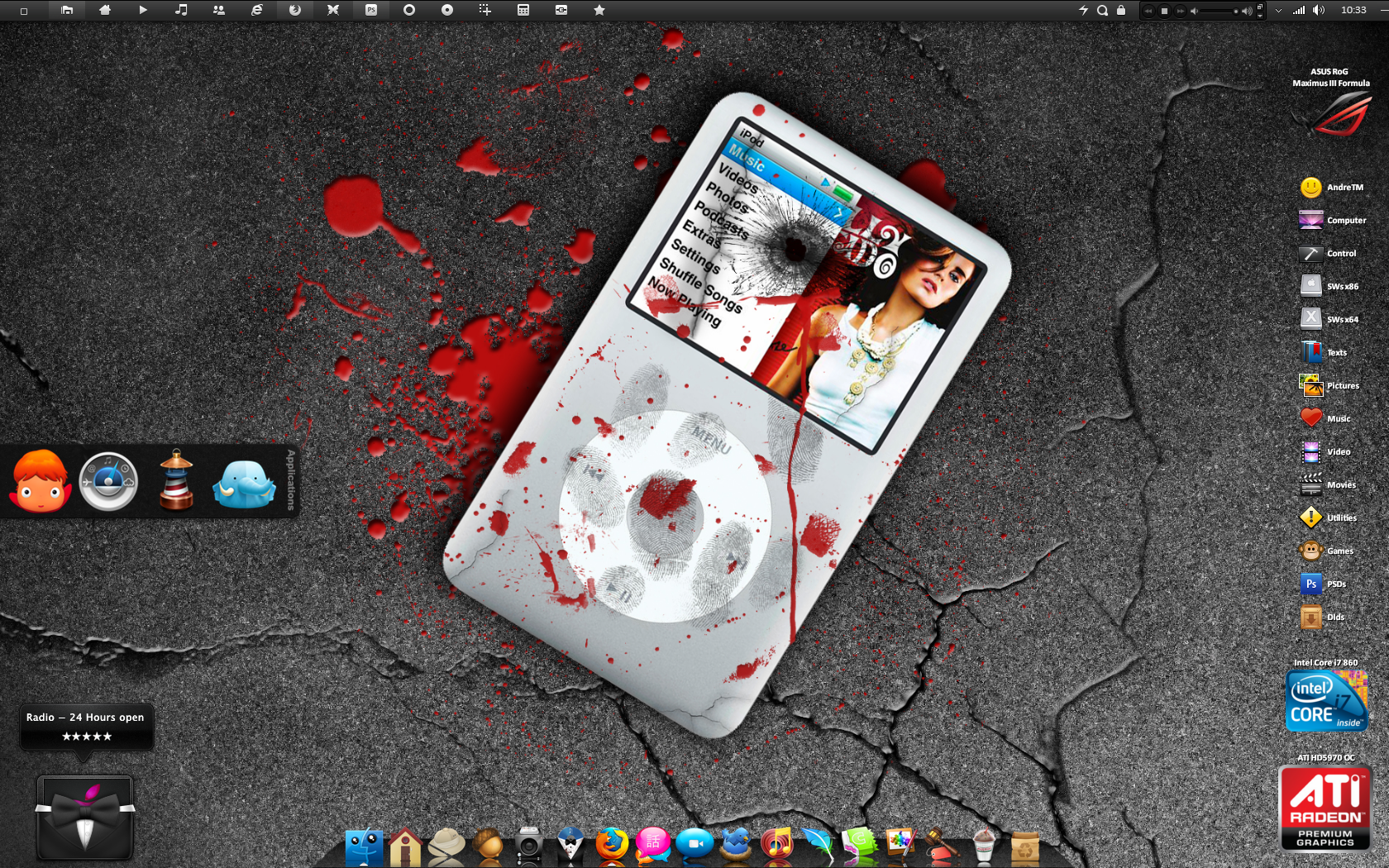Viewport: 1389px width, 868px height.
Task: Open the AndreTM smiley shortcut
Action: 1331,188
